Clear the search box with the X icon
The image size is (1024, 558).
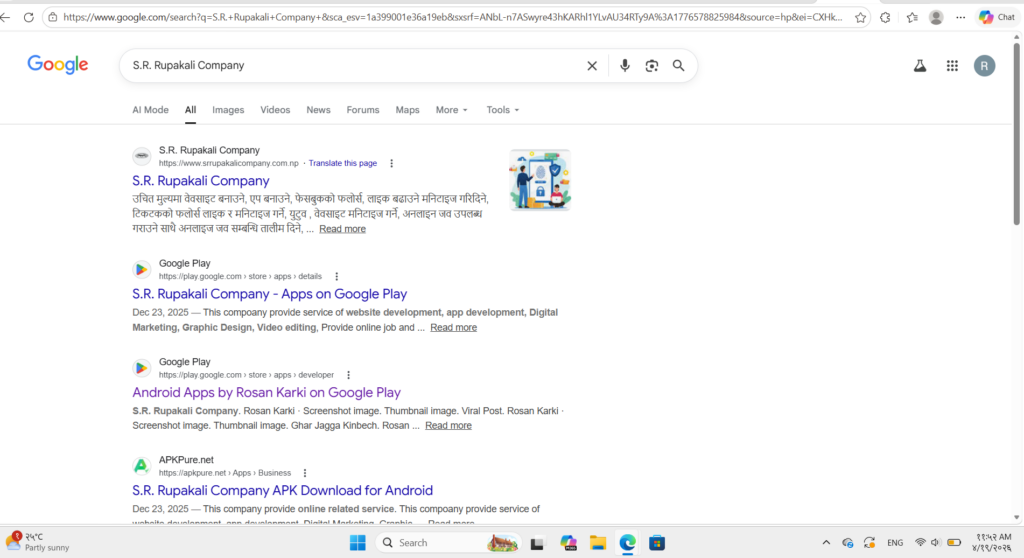point(592,65)
